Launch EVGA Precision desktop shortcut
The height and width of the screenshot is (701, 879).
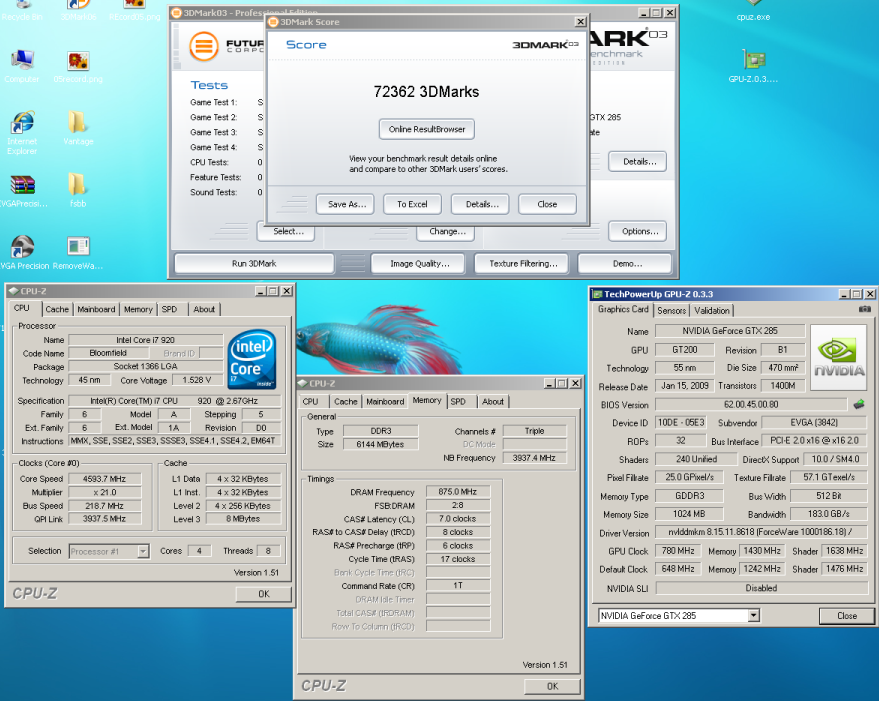[24, 253]
